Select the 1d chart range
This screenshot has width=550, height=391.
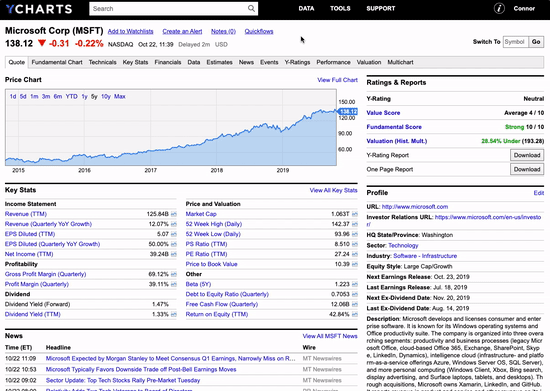click(13, 96)
